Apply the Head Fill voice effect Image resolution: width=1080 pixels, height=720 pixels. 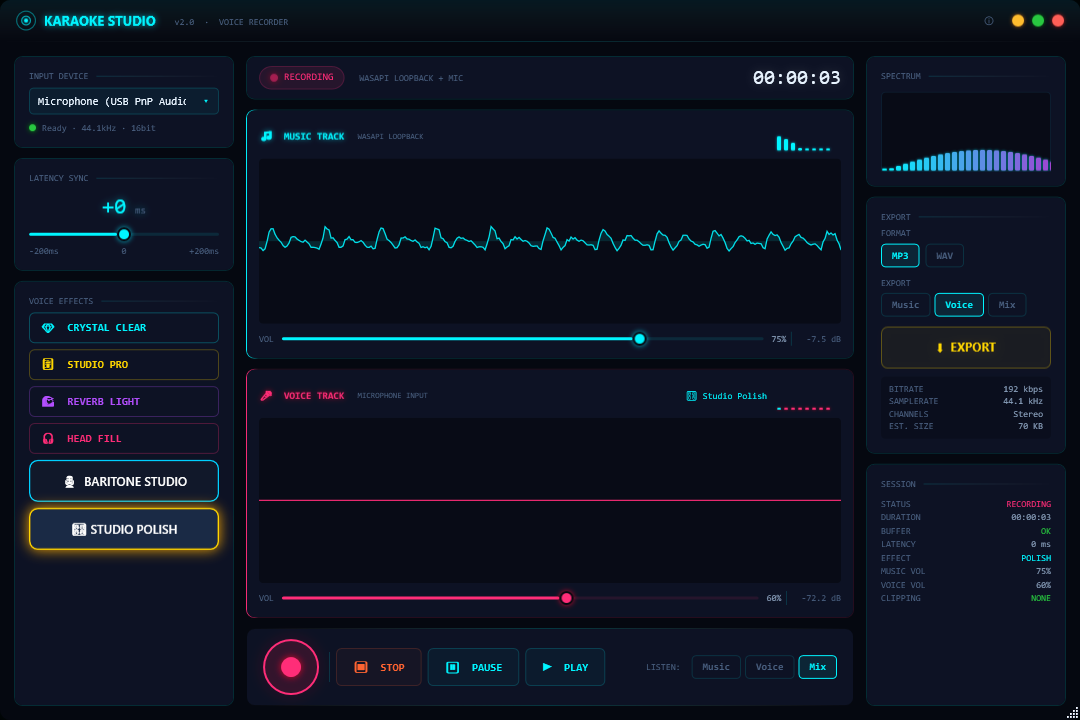tap(124, 439)
